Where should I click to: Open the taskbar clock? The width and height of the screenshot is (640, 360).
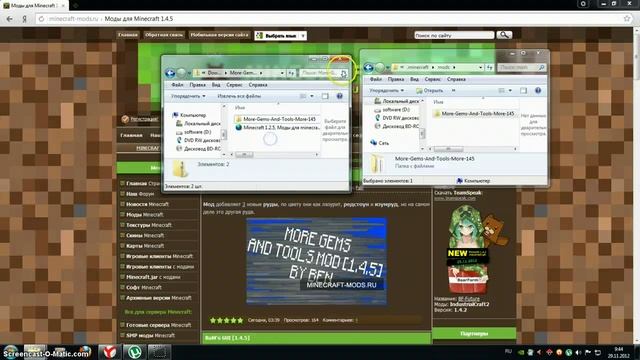coord(618,352)
